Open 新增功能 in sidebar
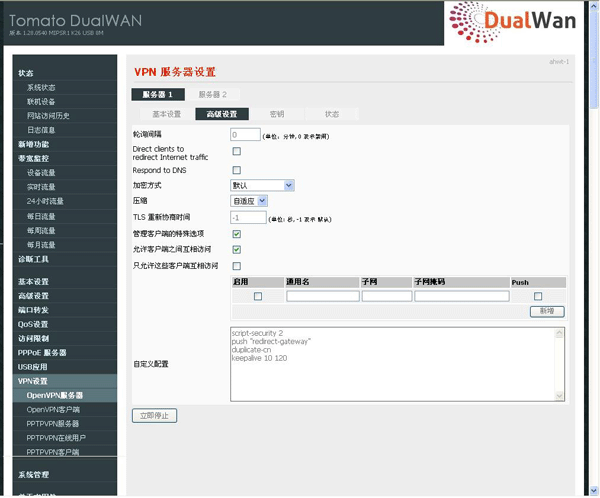Image resolution: width=600 pixels, height=498 pixels. click(34, 144)
